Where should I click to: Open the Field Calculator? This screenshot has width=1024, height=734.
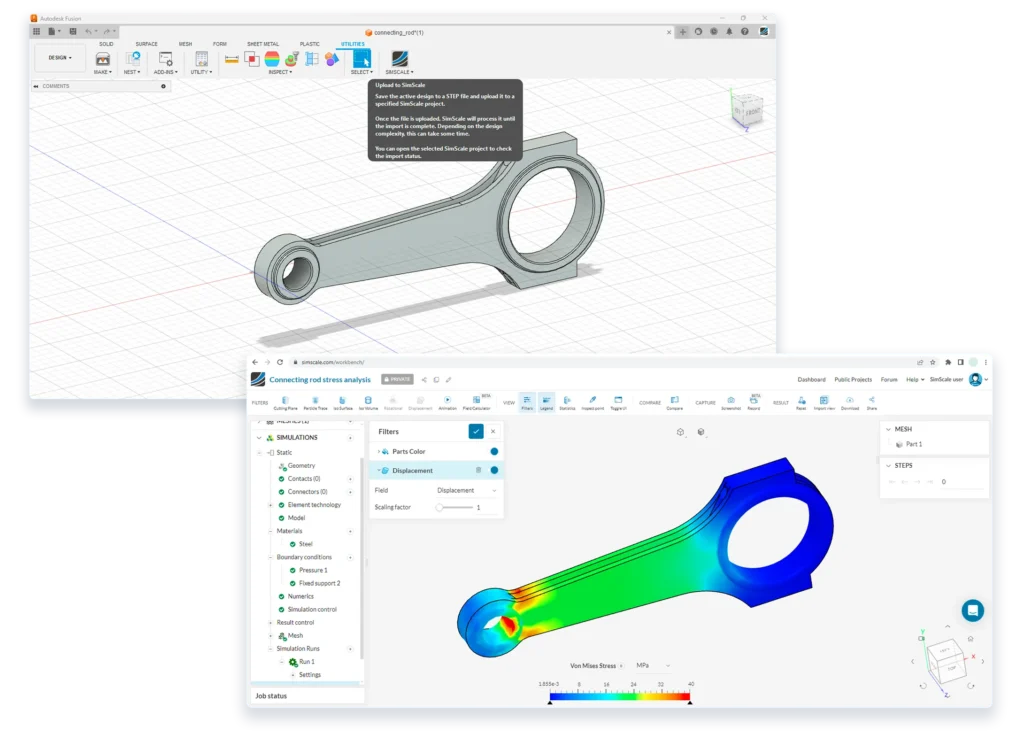[479, 400]
